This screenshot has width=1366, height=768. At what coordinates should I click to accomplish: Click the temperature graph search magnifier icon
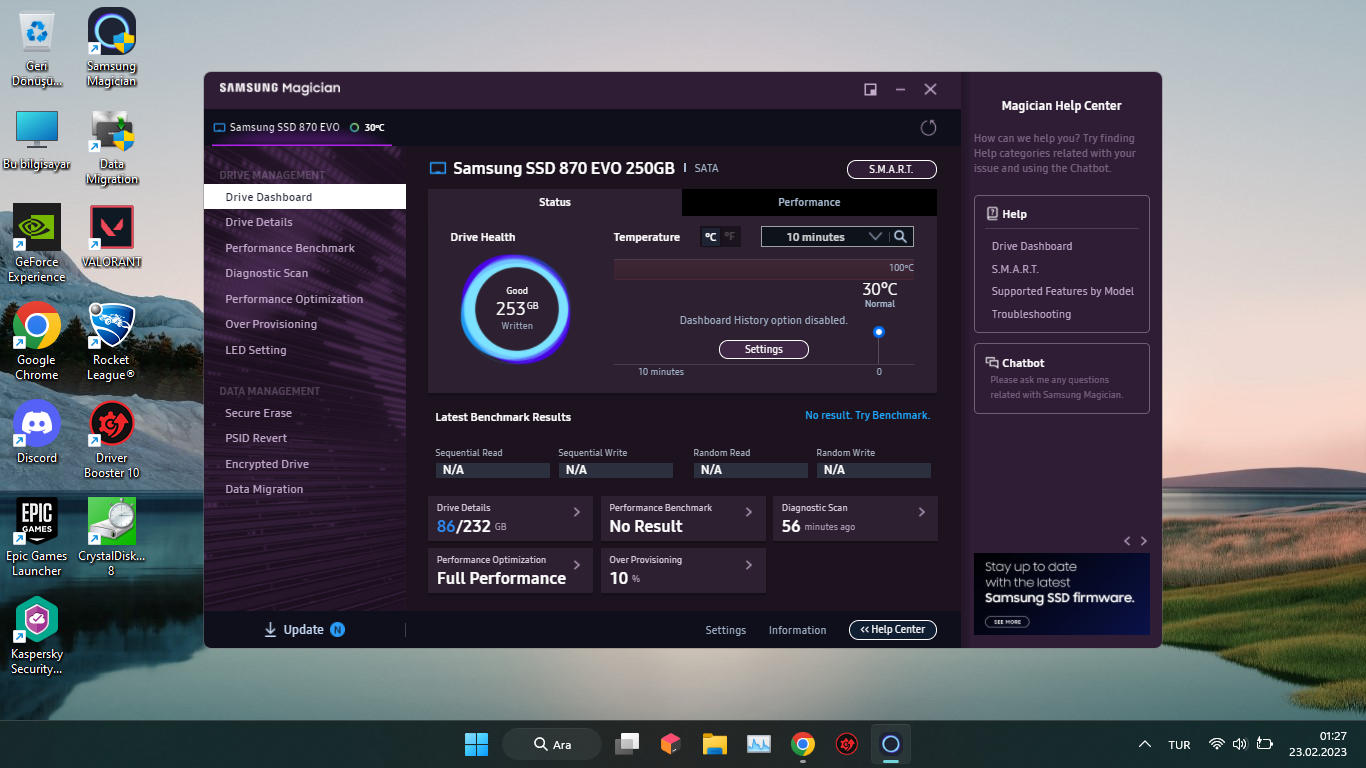coord(901,237)
